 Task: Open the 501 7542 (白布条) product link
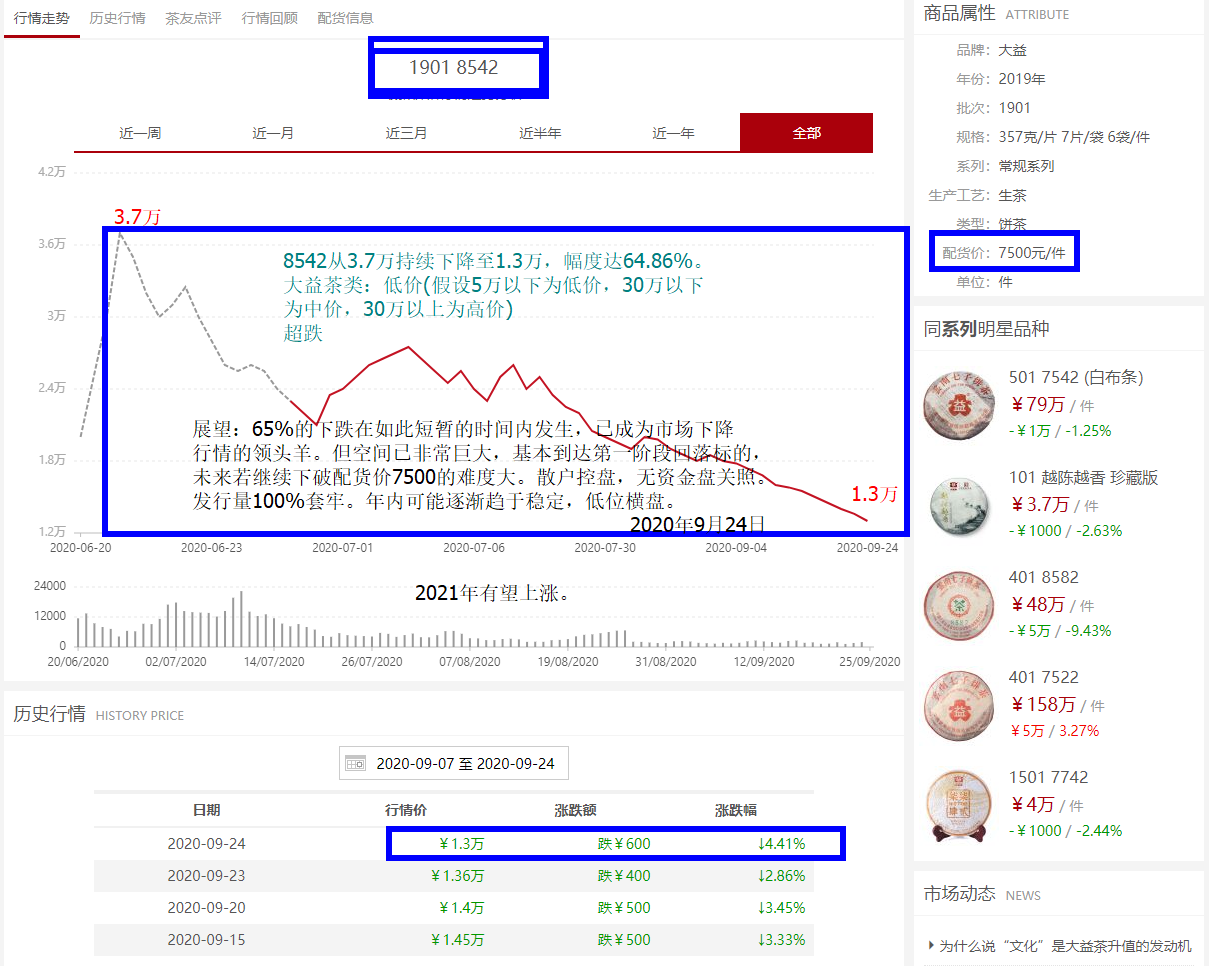[1076, 377]
